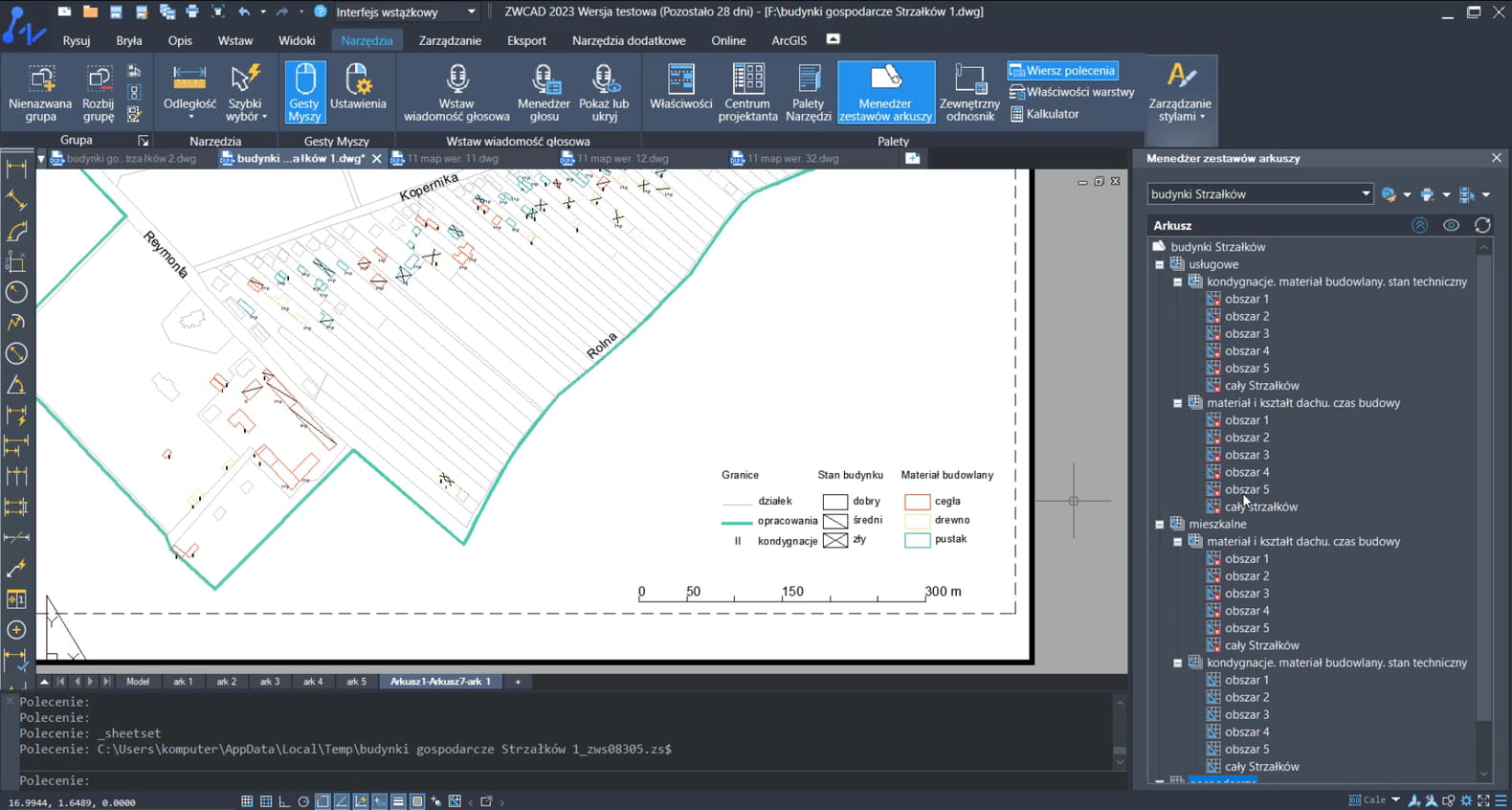
Task: Toggle Wiersz polecenia visibility
Action: (1062, 71)
